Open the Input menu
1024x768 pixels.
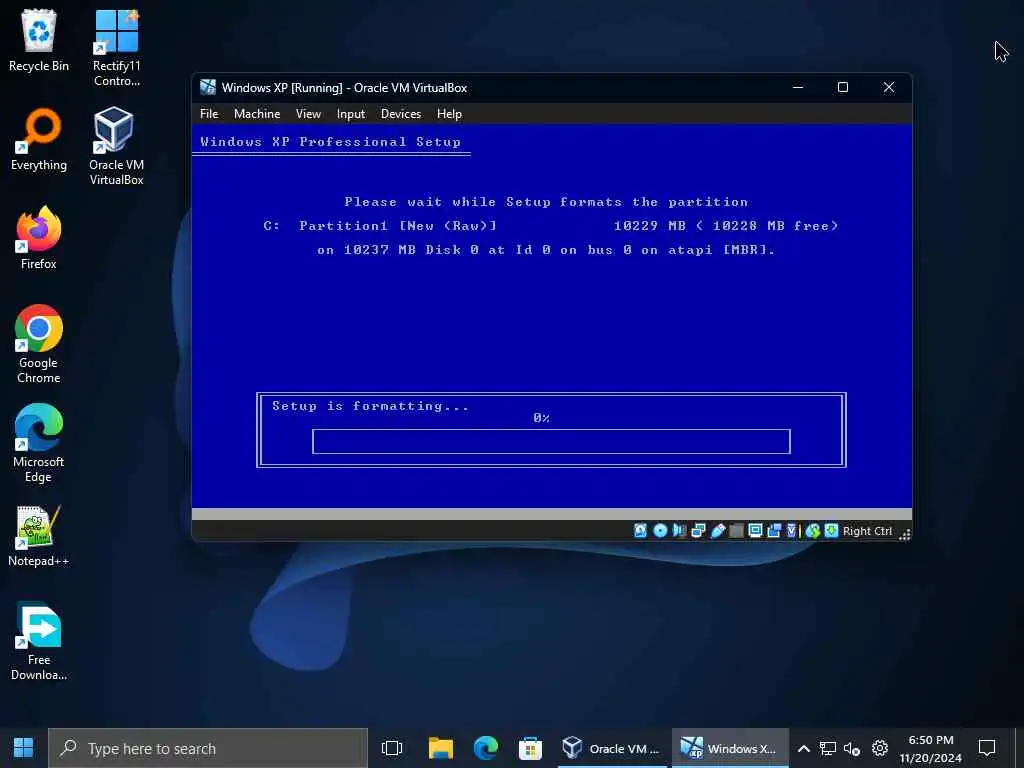[351, 114]
